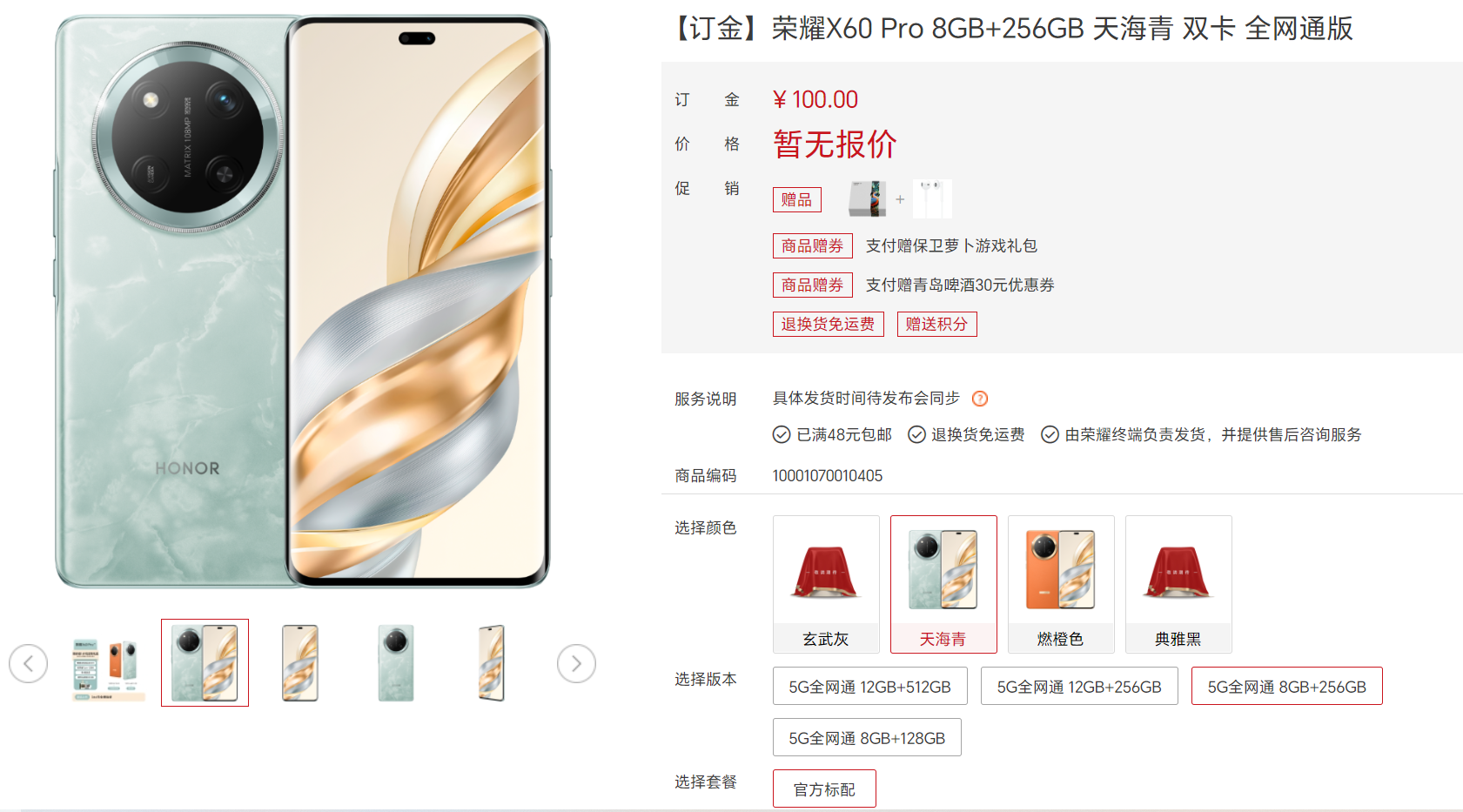Click the earphones gift image

tap(932, 199)
